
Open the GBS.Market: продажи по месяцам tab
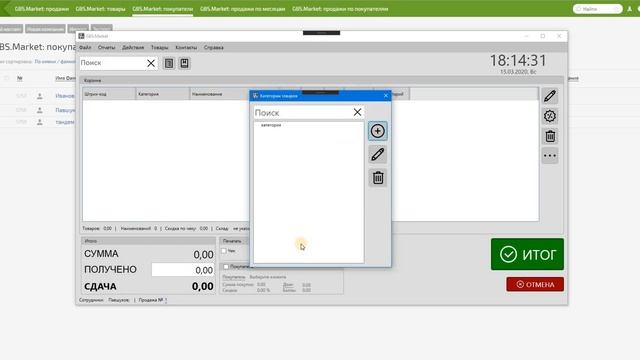click(x=242, y=9)
